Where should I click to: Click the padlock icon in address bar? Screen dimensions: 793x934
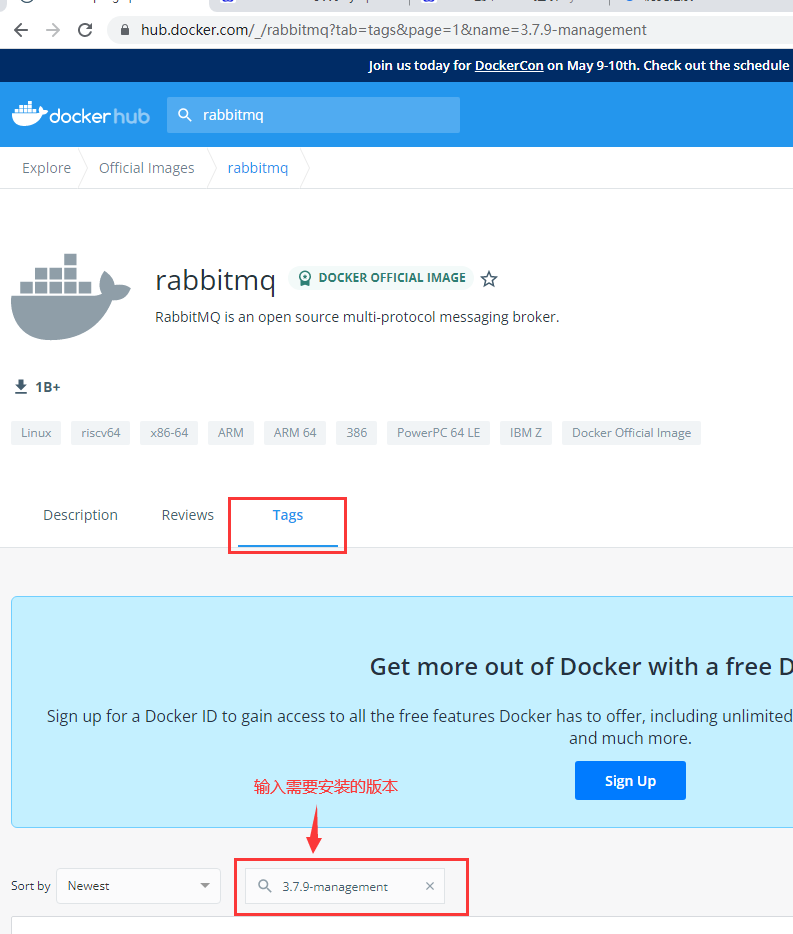click(125, 30)
